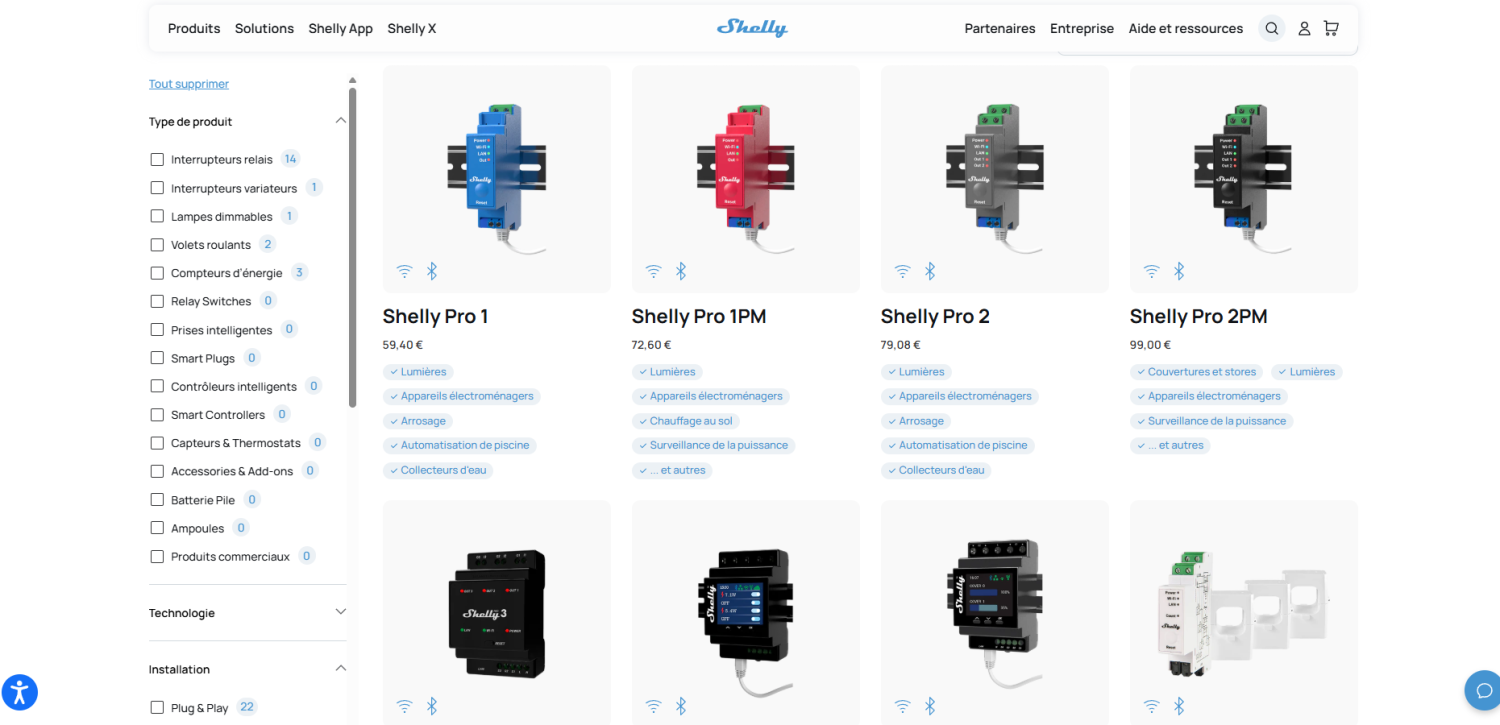The image size is (1500, 725).
Task: Collapse the Type de produit section
Action: point(340,121)
